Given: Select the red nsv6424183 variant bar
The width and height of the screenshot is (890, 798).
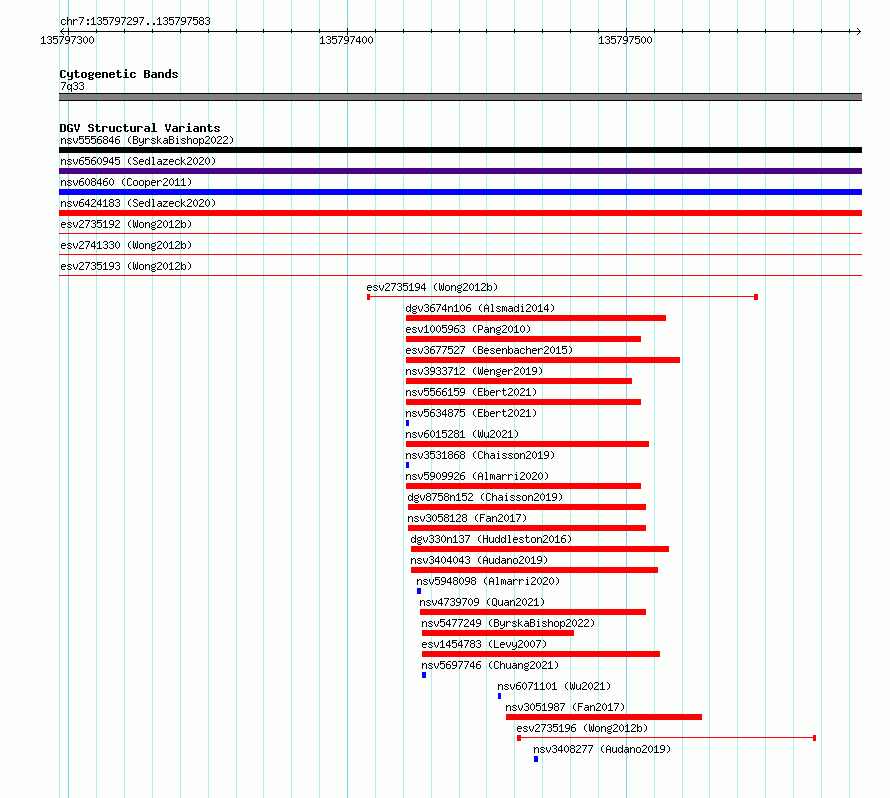Looking at the screenshot, I should click(x=460, y=213).
